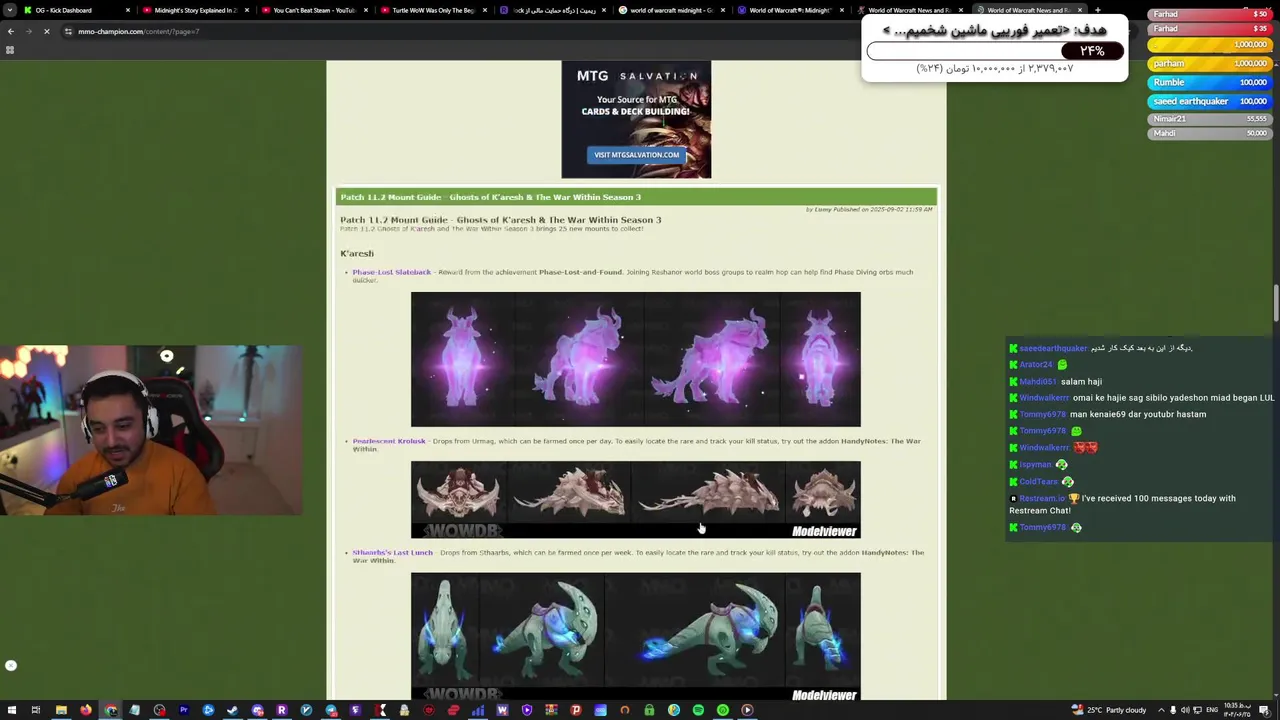The width and height of the screenshot is (1280, 720).
Task: Open the green padlock taskbar app
Action: tap(649, 710)
